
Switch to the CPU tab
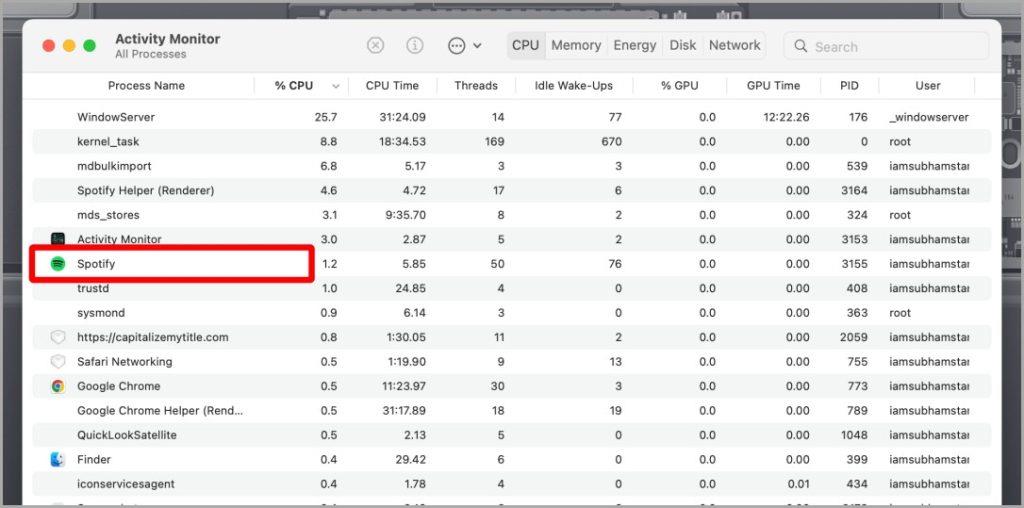(x=526, y=45)
